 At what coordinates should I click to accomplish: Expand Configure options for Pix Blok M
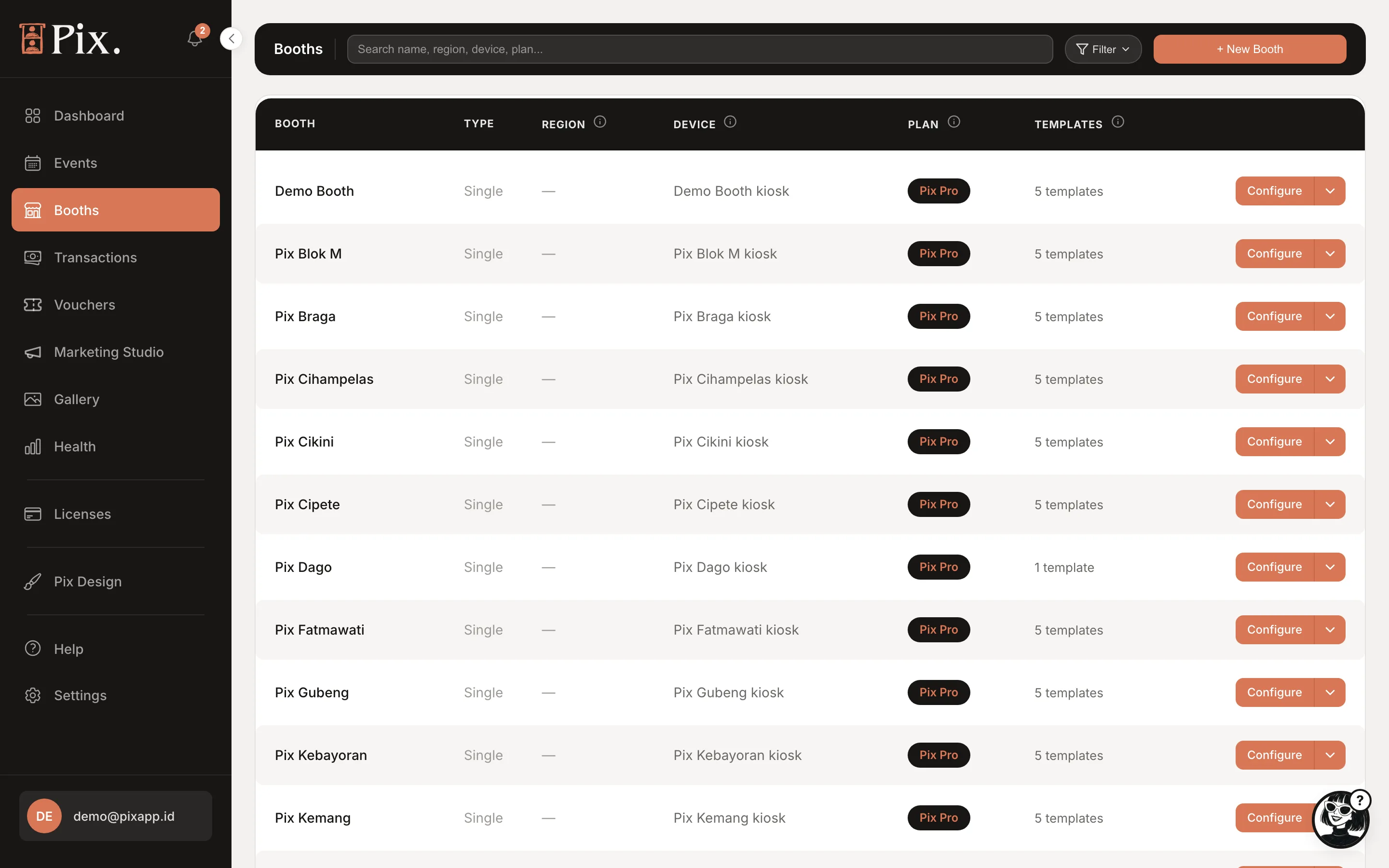click(x=1330, y=254)
